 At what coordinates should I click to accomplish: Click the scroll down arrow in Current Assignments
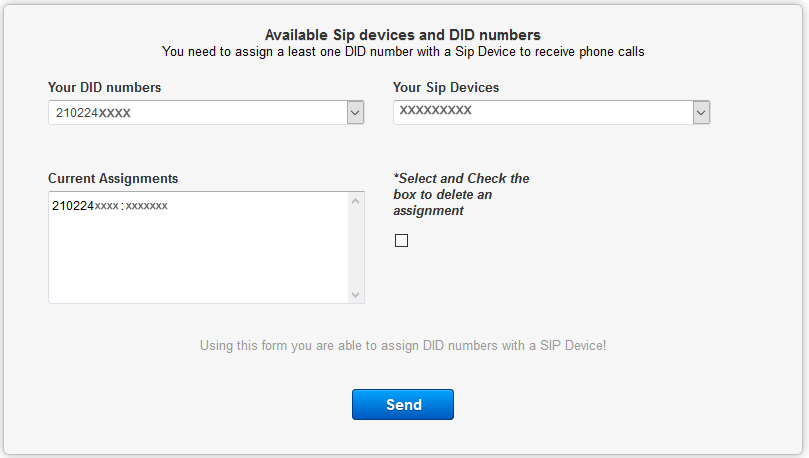coord(356,294)
